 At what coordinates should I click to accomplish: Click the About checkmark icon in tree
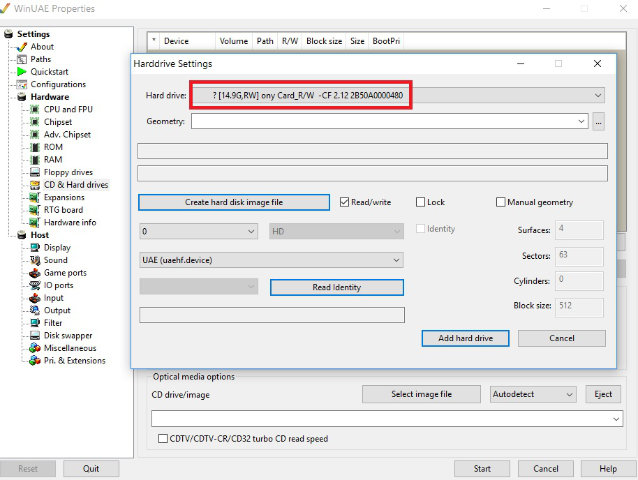(22, 47)
